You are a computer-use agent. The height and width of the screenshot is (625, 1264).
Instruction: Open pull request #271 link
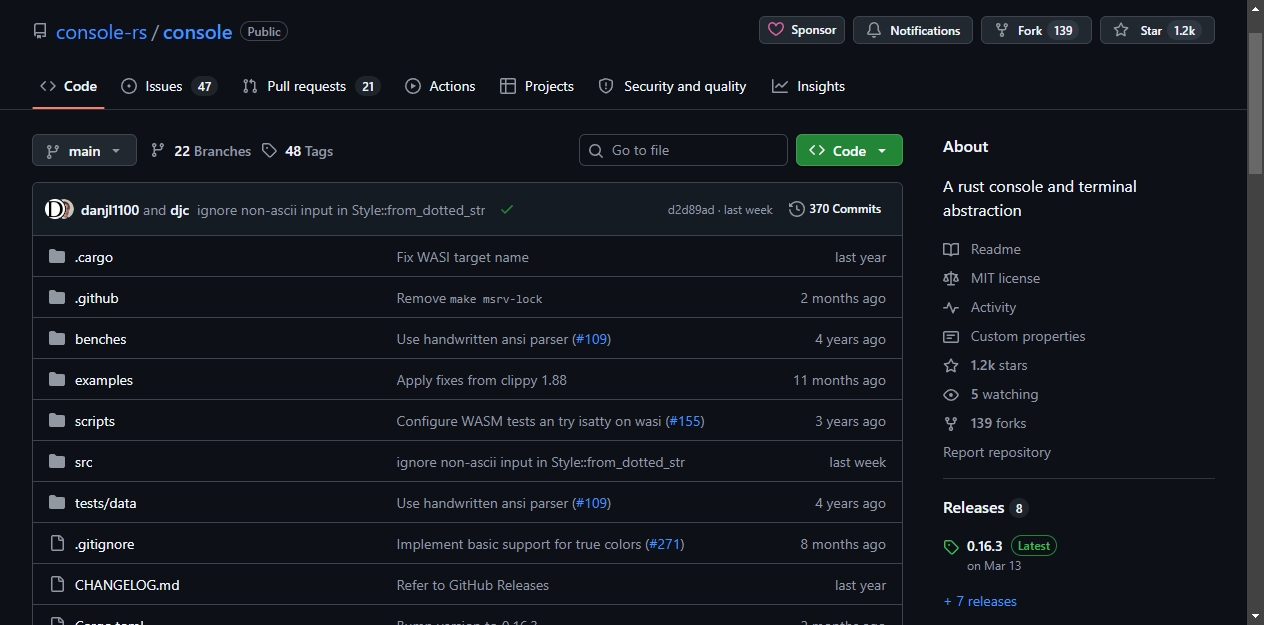[665, 544]
